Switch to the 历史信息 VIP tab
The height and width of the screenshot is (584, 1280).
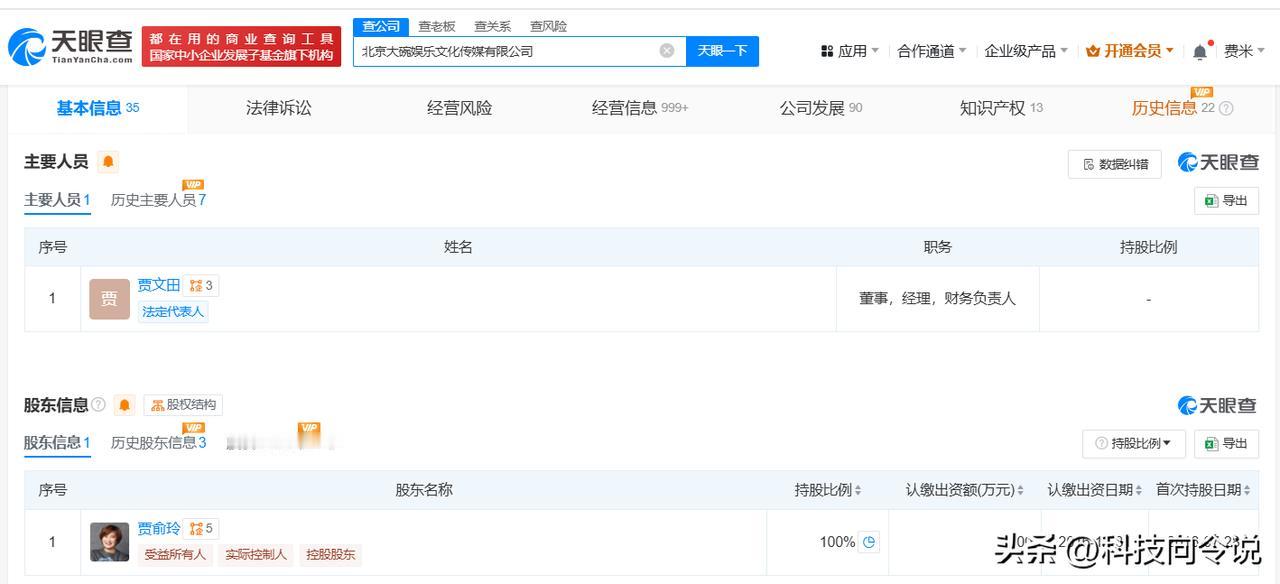click(x=1172, y=107)
